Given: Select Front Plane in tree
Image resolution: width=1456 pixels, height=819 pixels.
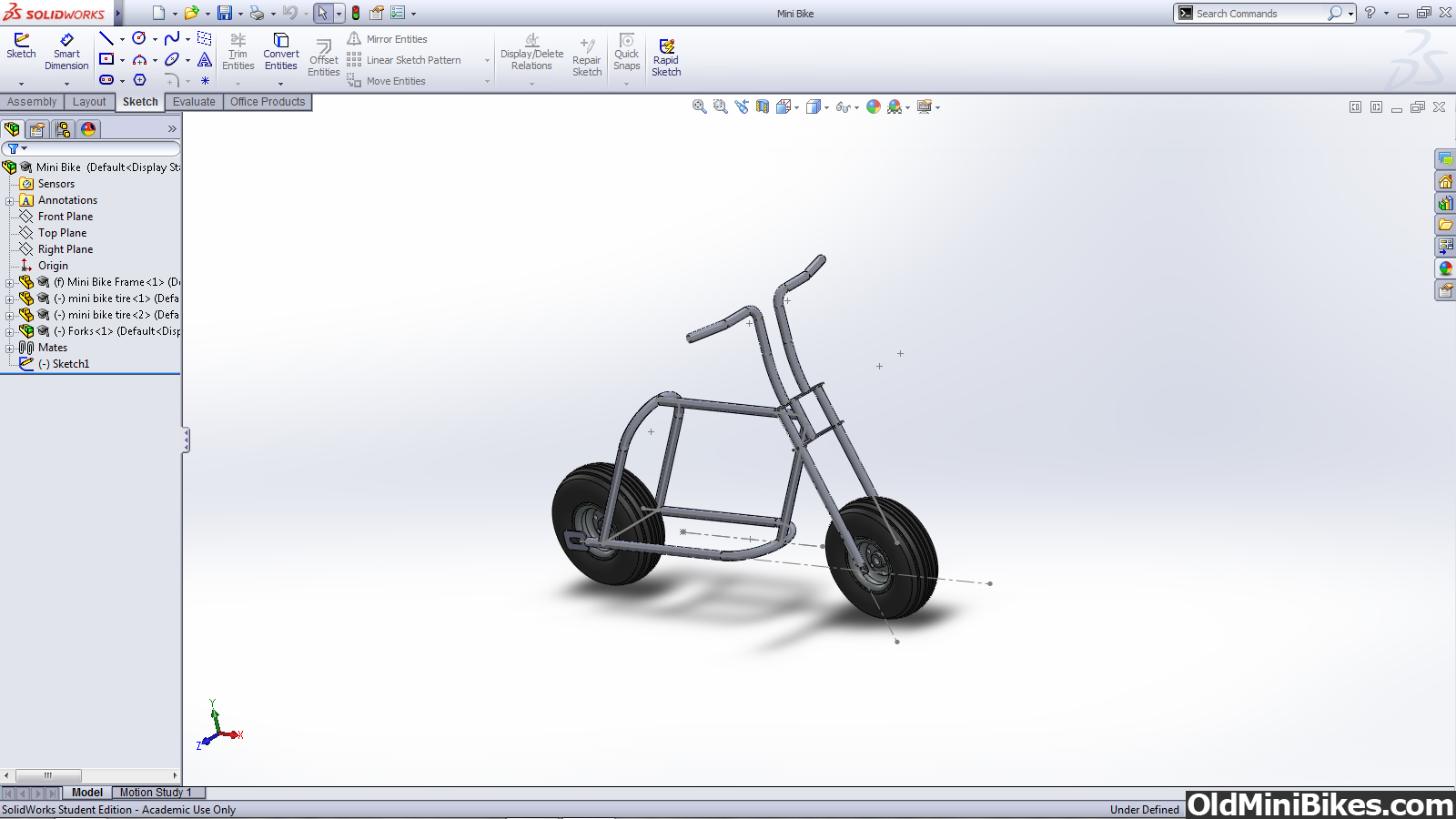Looking at the screenshot, I should 66,217.
